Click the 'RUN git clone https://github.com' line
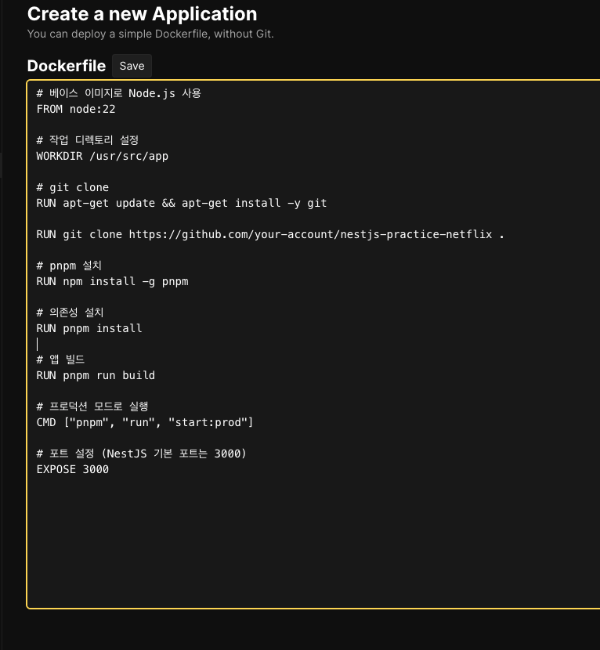600x650 pixels. tap(270, 235)
